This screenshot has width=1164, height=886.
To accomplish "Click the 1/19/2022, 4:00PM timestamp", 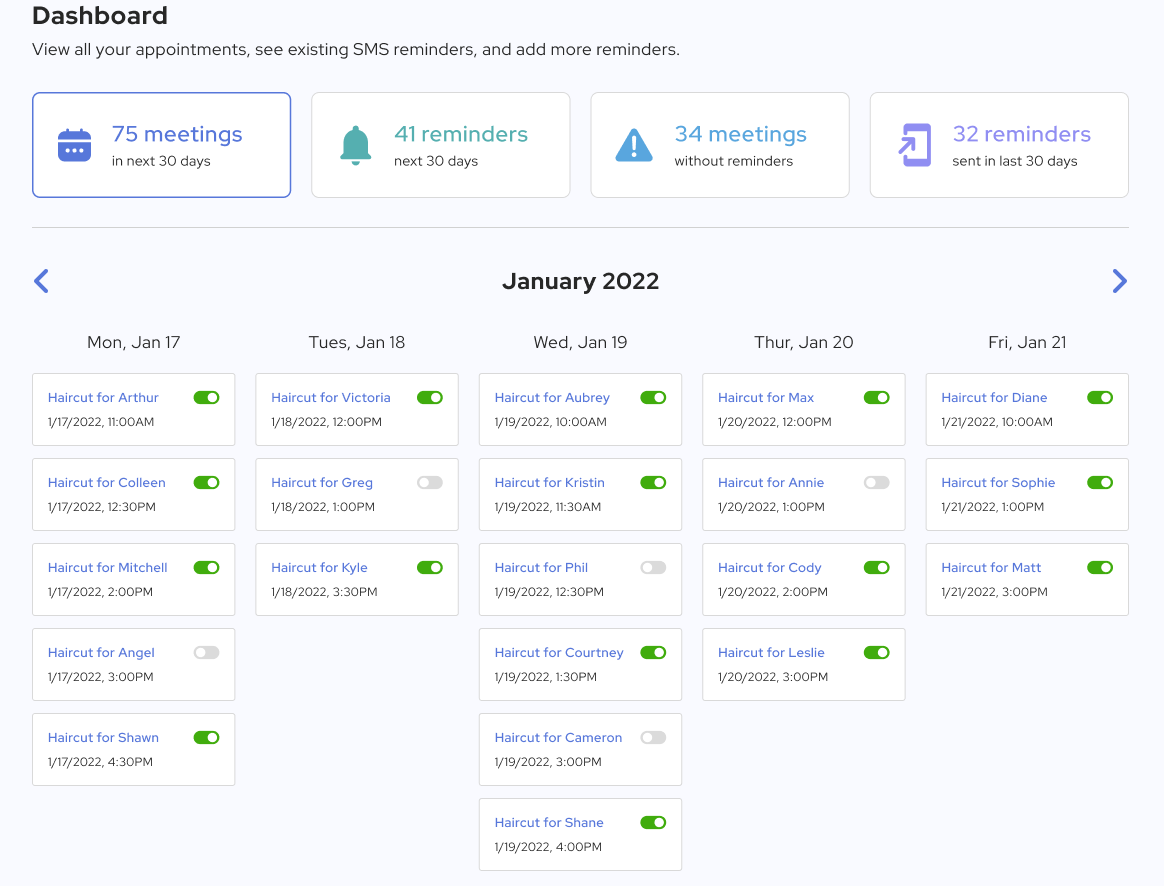I will [548, 847].
